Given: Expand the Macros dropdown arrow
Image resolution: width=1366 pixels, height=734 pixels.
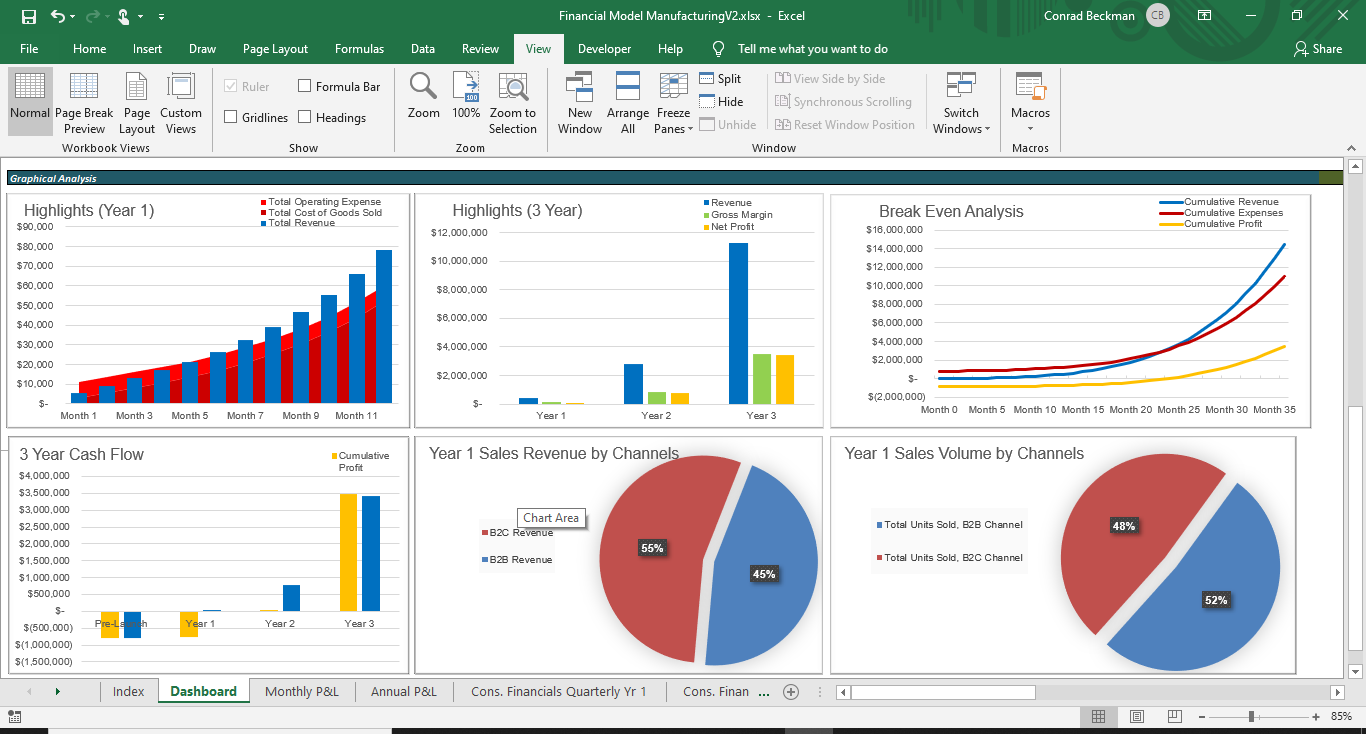Looking at the screenshot, I should 1030,128.
